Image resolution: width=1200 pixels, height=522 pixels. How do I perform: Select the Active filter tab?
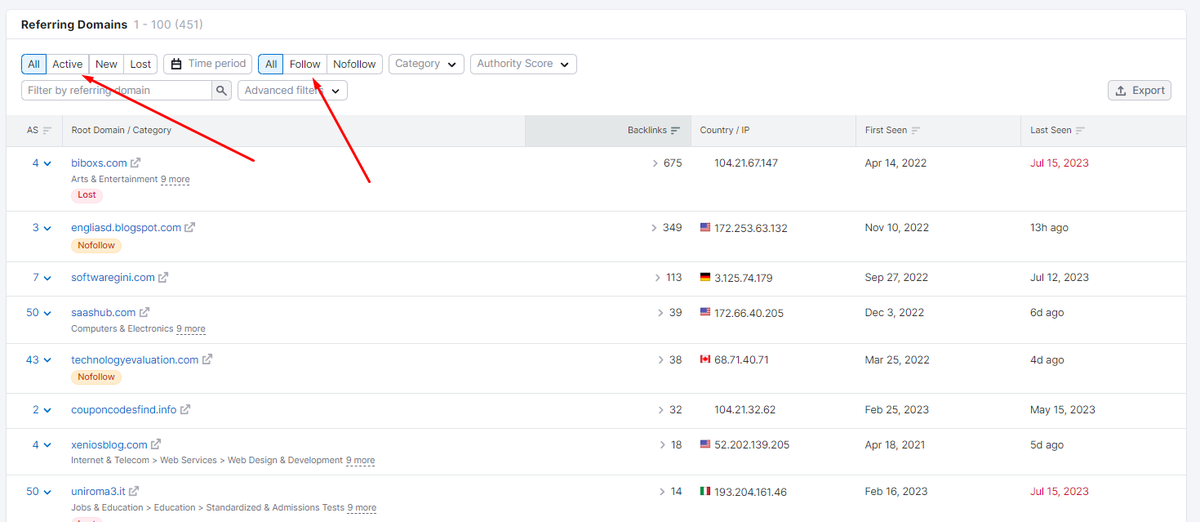[x=68, y=64]
